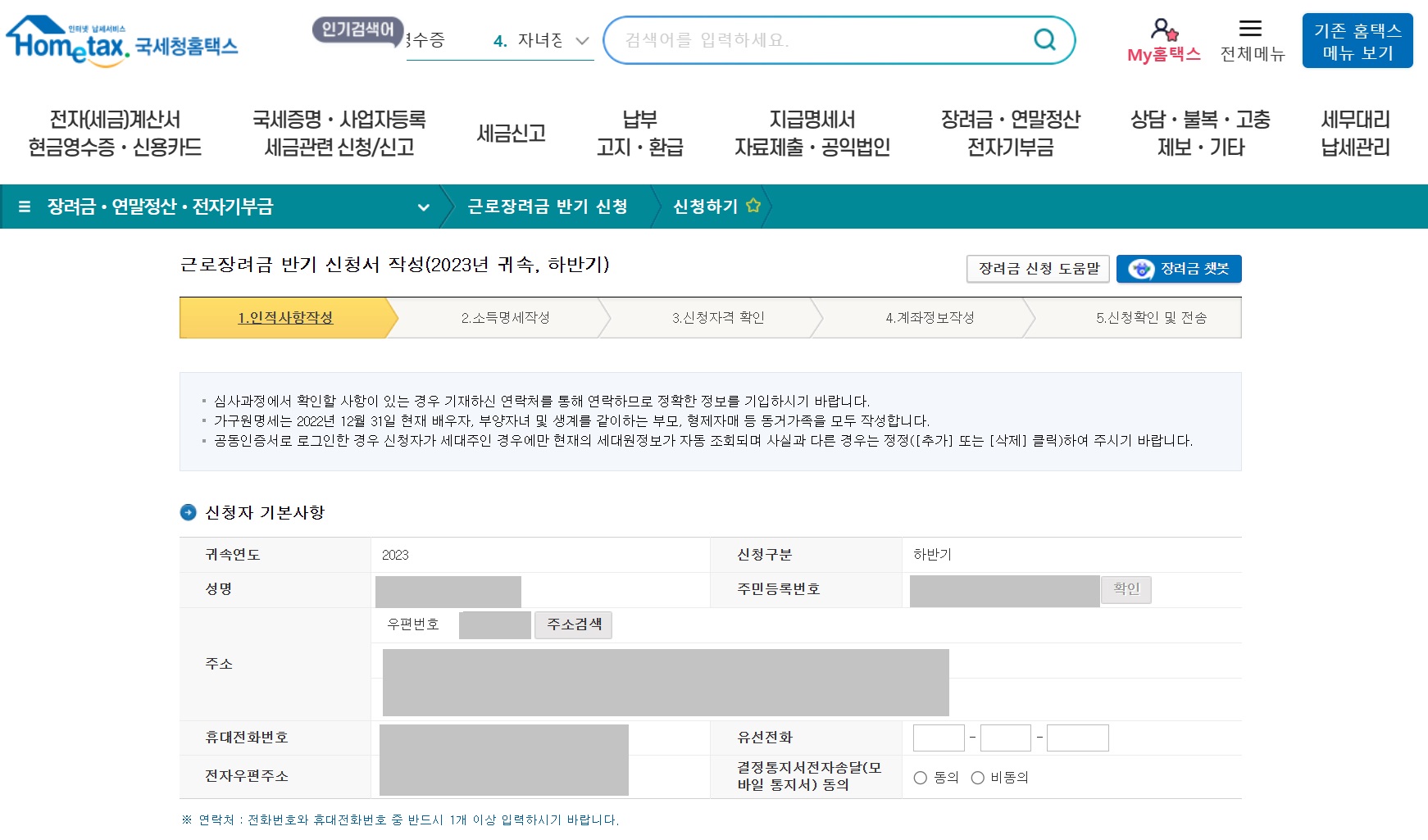Open the 세금신고 menu

[512, 134]
